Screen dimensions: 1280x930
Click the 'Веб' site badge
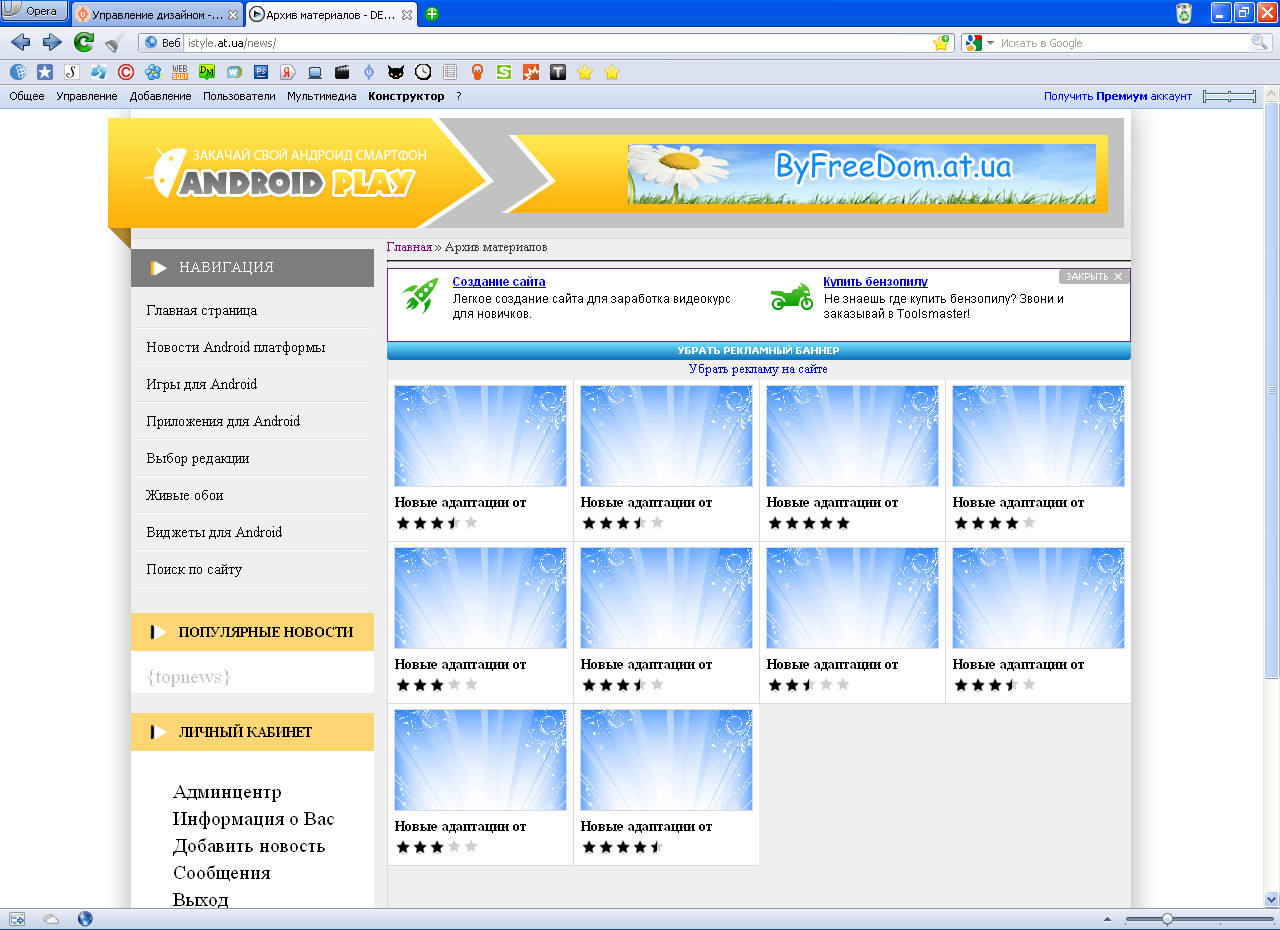tap(163, 43)
